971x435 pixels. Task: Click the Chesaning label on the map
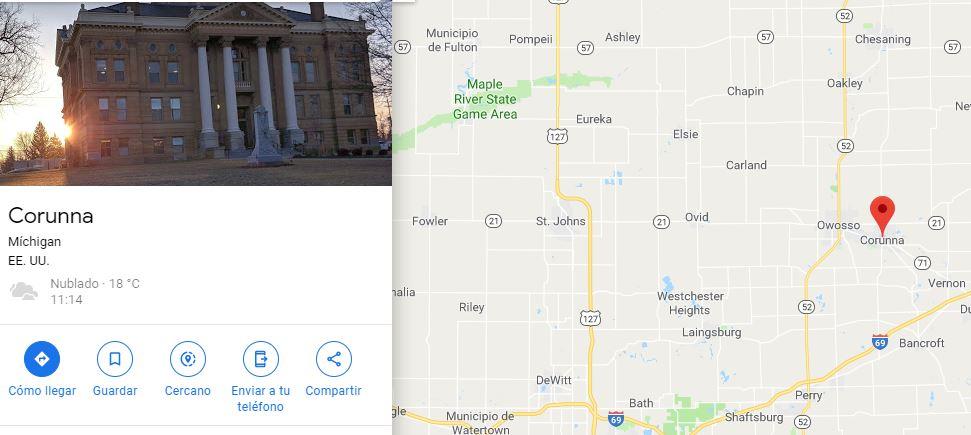(x=882, y=39)
